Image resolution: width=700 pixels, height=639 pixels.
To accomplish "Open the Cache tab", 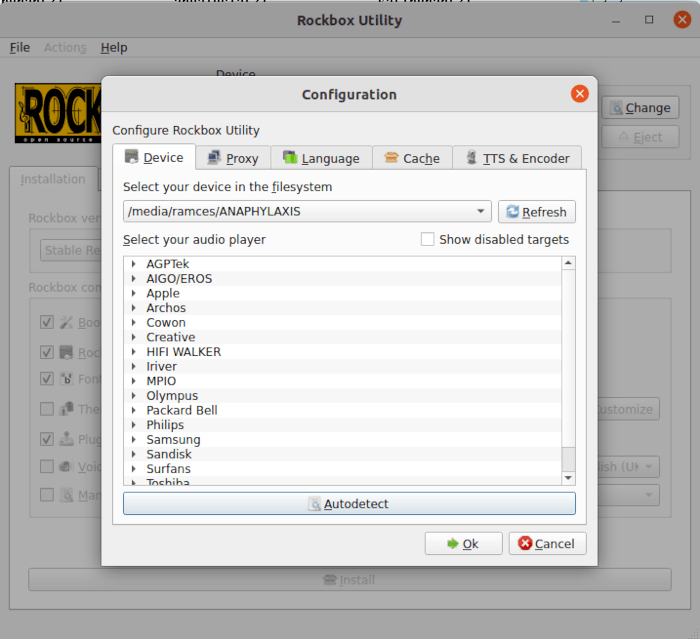I will [412, 159].
